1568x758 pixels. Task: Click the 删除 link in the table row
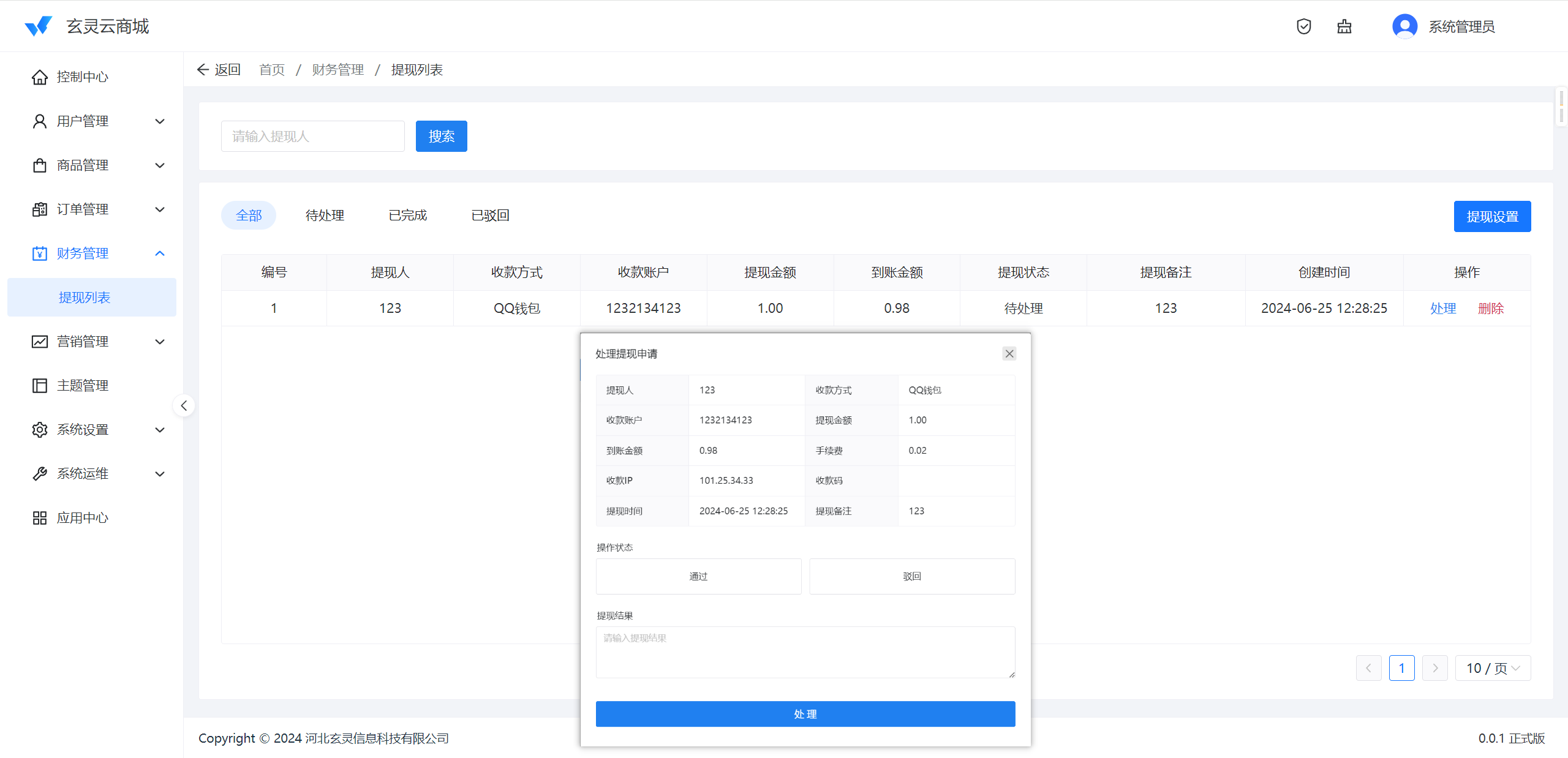[1490, 309]
